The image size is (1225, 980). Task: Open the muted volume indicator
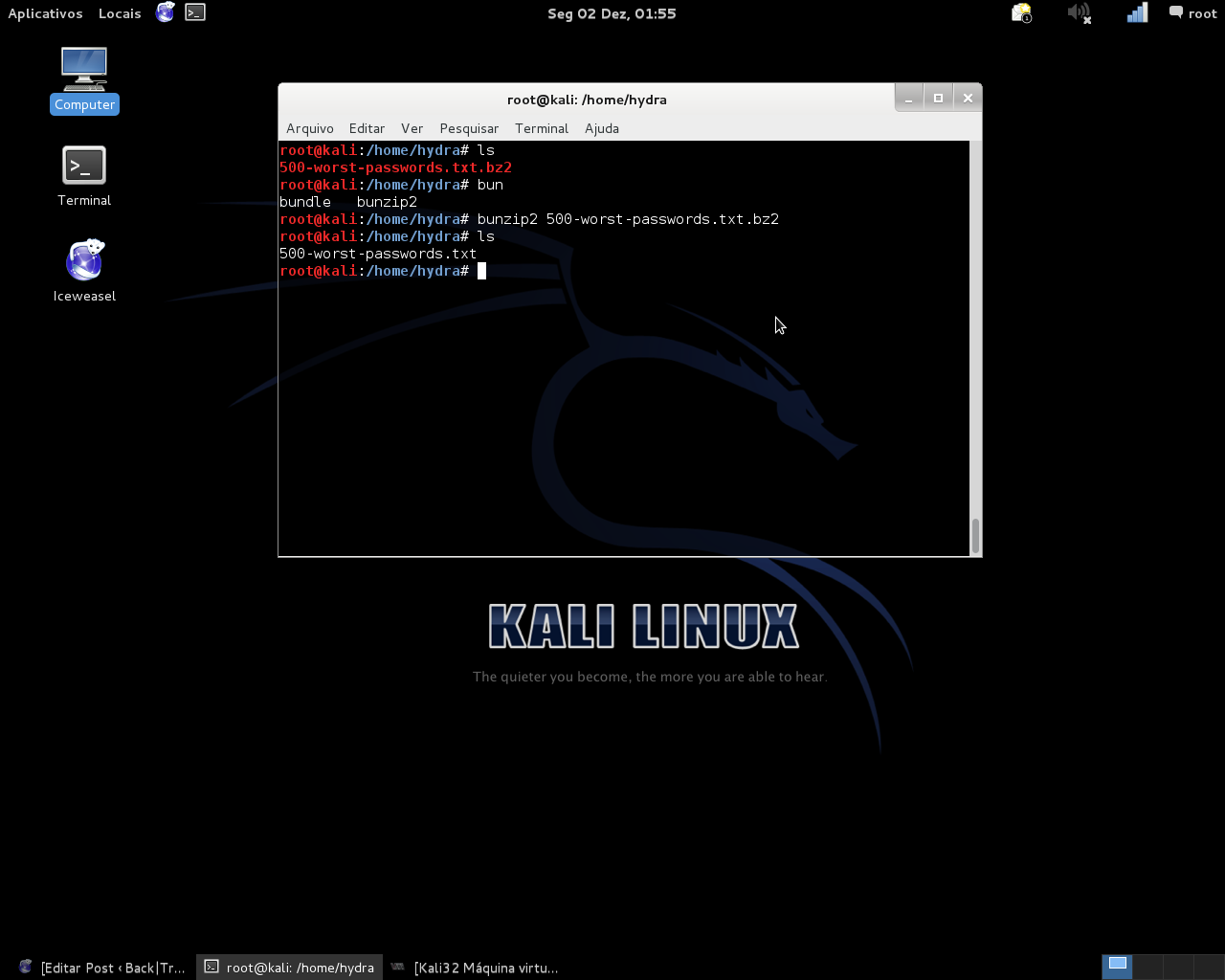point(1080,13)
